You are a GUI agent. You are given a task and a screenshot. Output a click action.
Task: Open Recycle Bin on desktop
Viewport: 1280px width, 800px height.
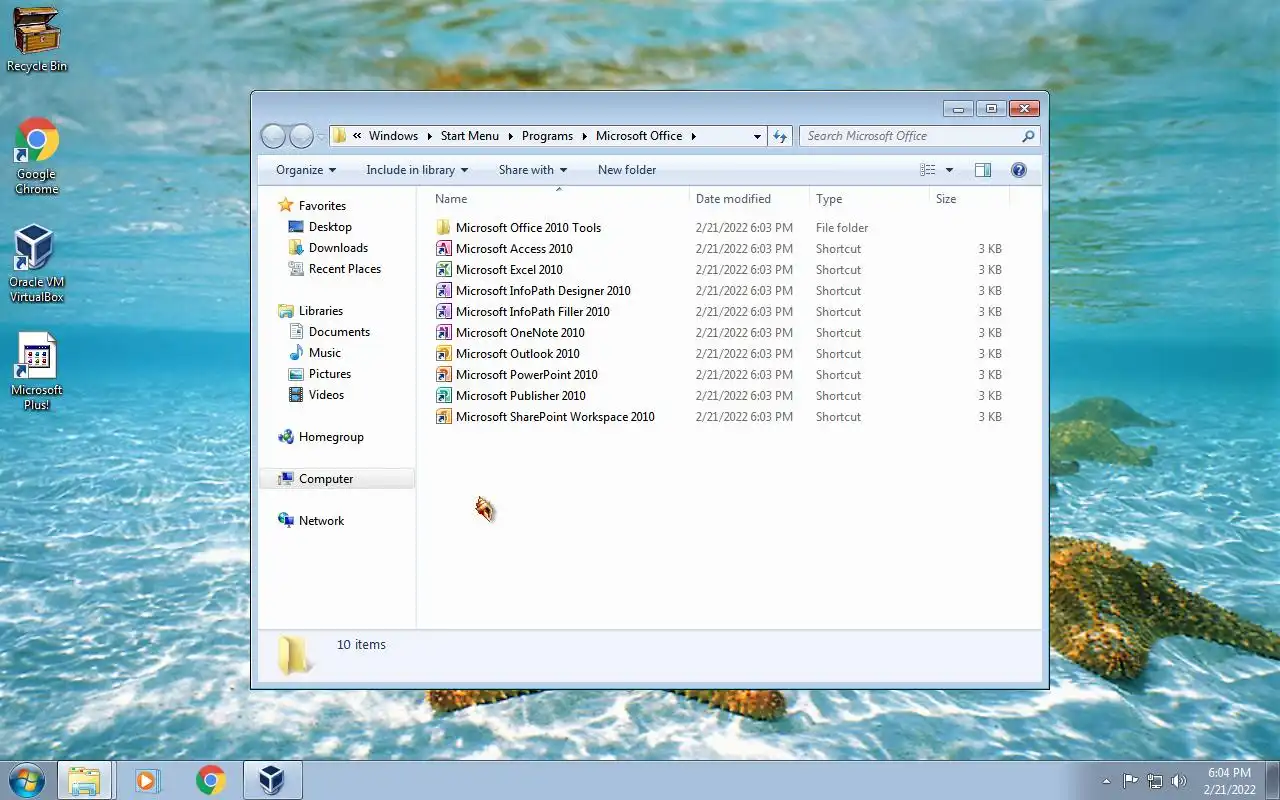point(37,40)
